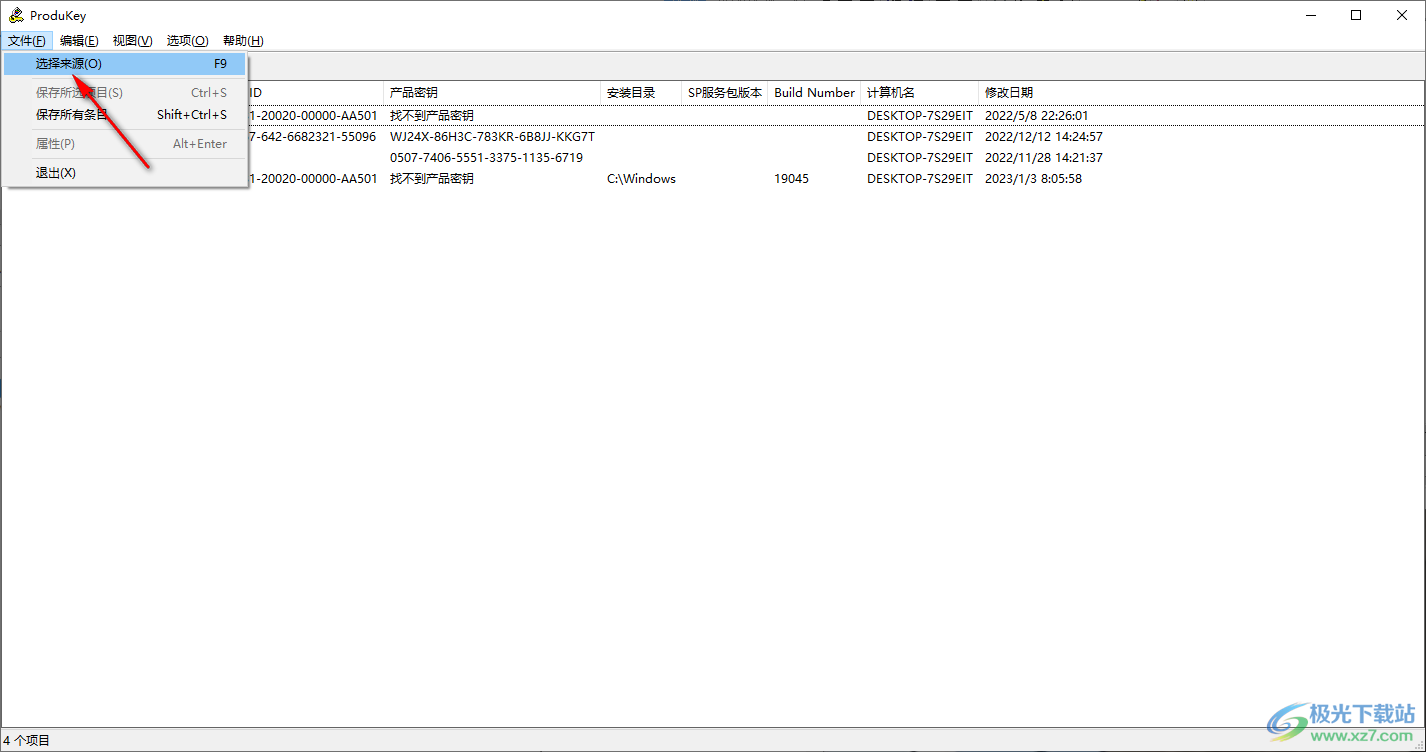Select key 0507-7406-5551-3375-1135-6719

[486, 158]
